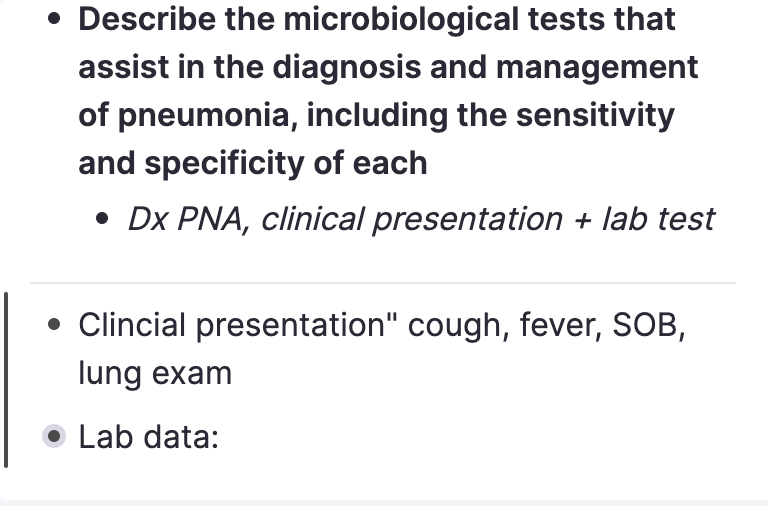The image size is (768, 506).
Task: Click the vertical bar left of notes
Action: (5, 380)
